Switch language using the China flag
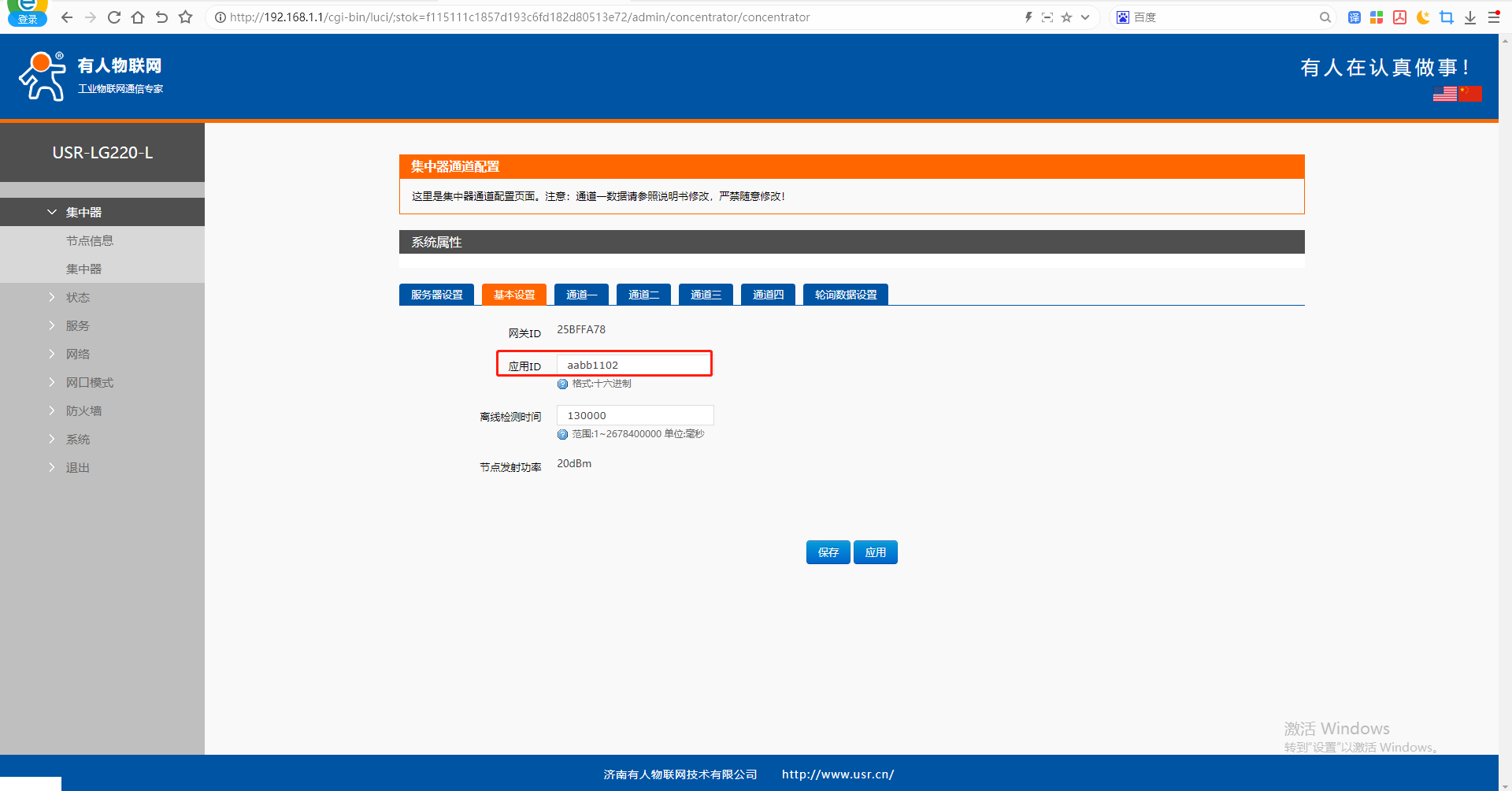Screen dimensions: 1512x791 [1470, 95]
